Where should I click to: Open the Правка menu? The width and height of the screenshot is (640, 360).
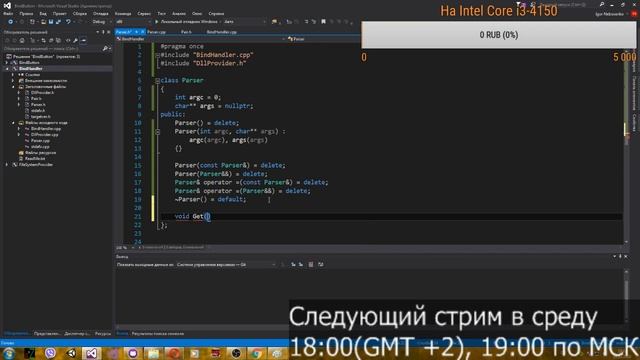[x=26, y=13]
